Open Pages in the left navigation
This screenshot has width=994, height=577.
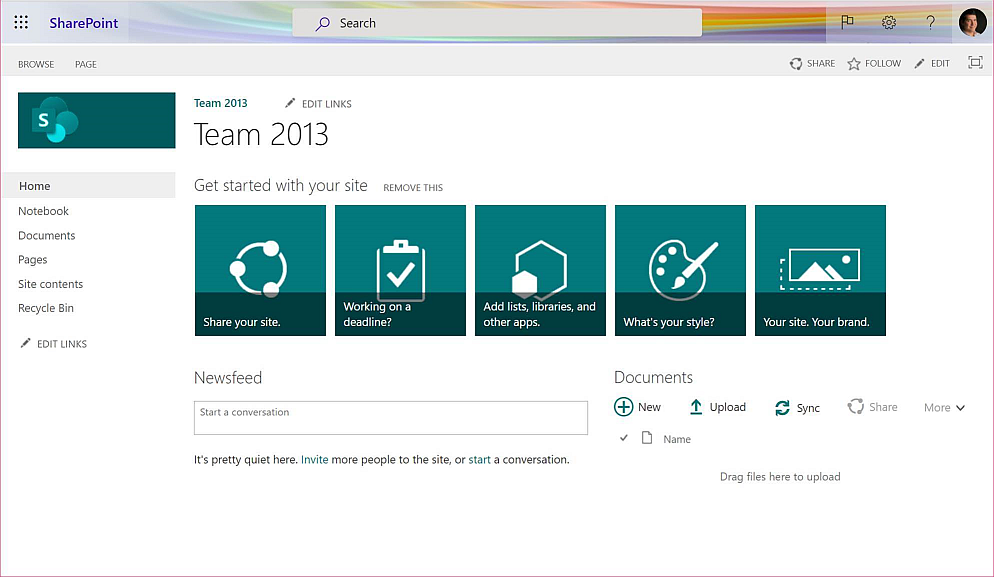pyautogui.click(x=32, y=259)
